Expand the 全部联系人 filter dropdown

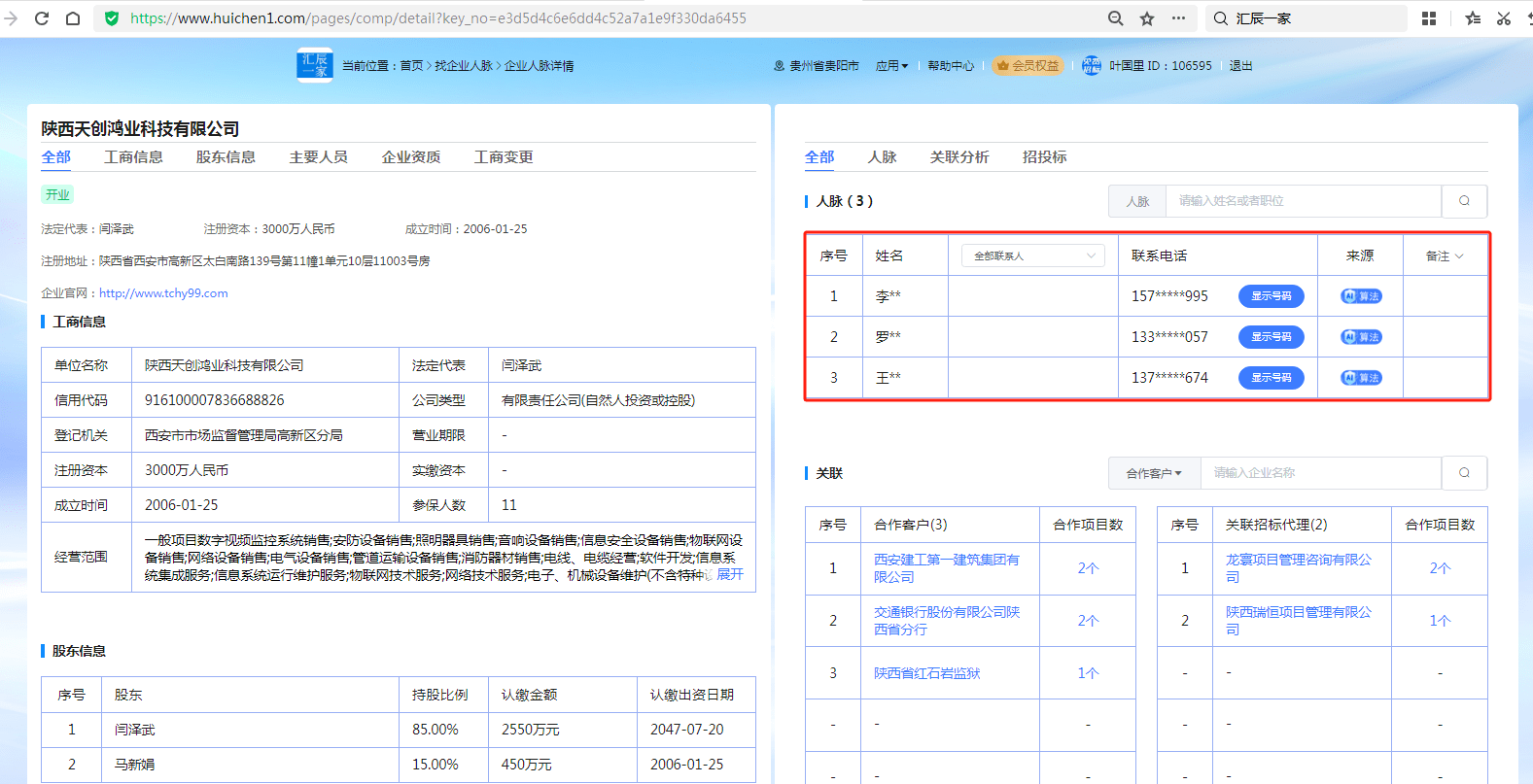tap(1033, 256)
